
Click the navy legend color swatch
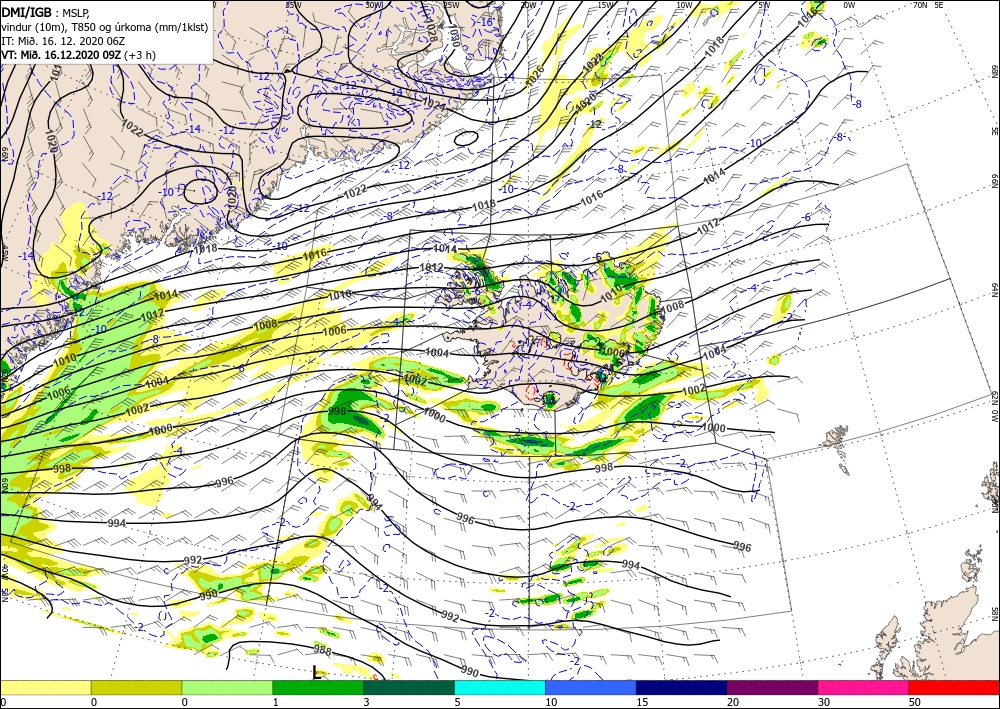point(682,687)
